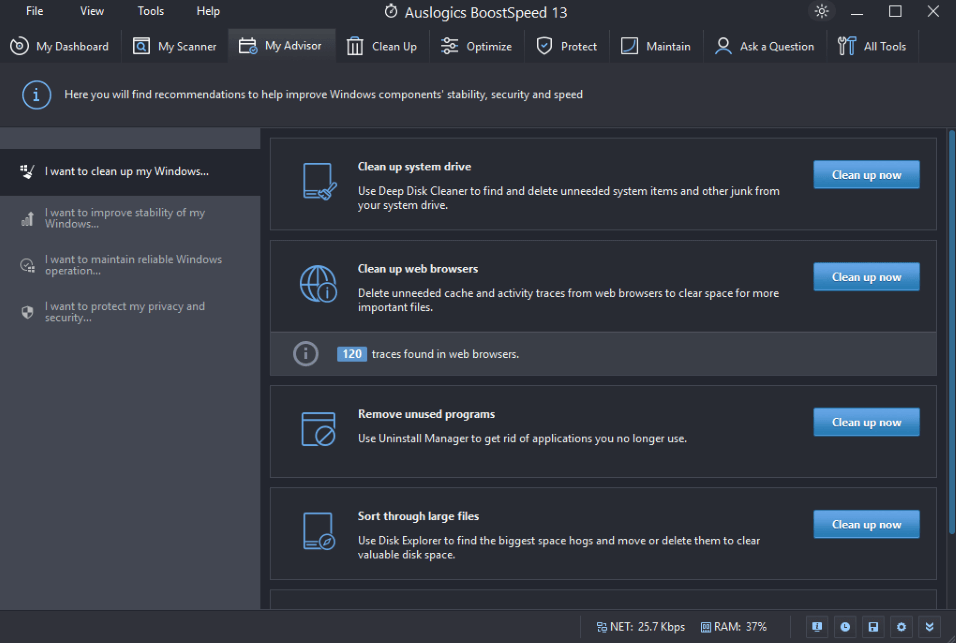Click the NET speed indicator in status bar
This screenshot has width=956, height=643.
[x=641, y=627]
